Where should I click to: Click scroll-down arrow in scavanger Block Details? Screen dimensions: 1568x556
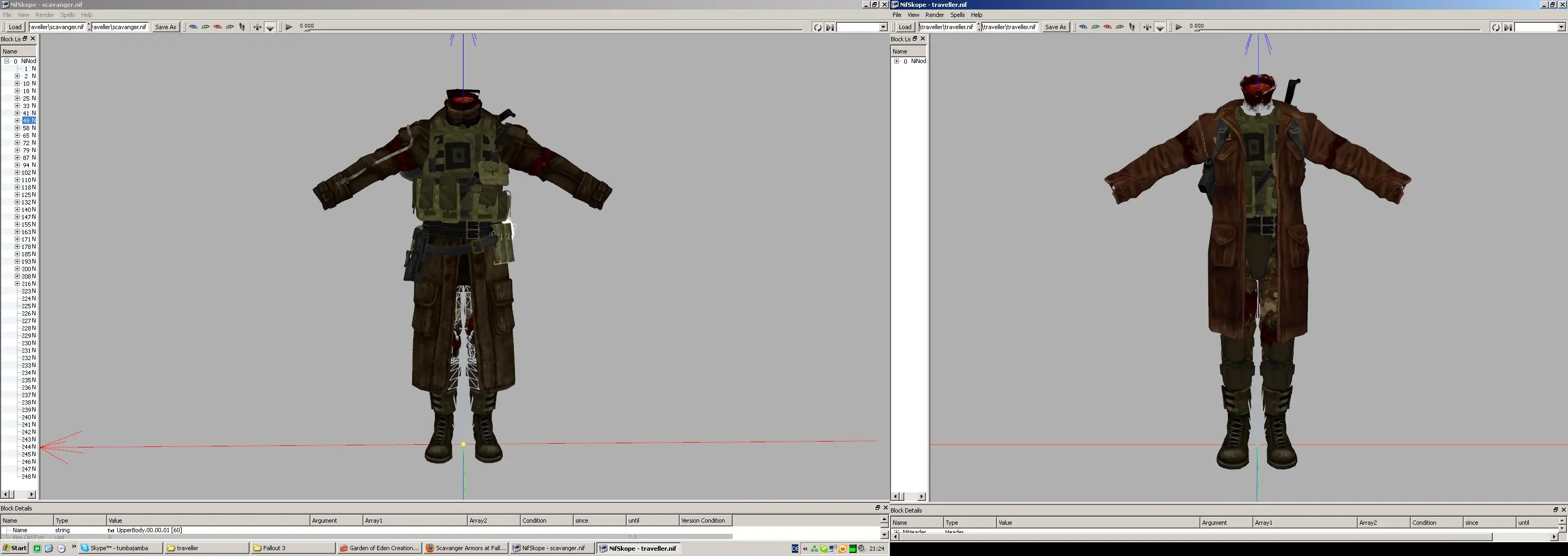(x=884, y=535)
